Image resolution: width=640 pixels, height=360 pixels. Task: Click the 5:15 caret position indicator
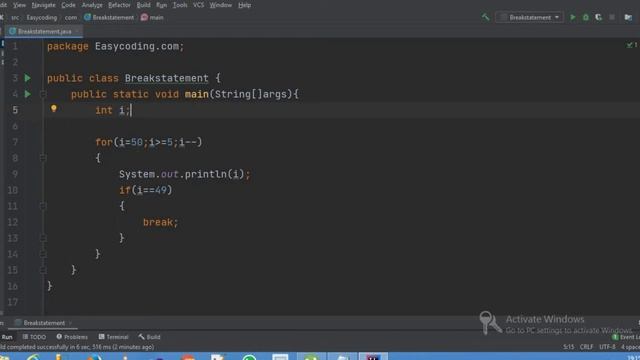pyautogui.click(x=569, y=347)
